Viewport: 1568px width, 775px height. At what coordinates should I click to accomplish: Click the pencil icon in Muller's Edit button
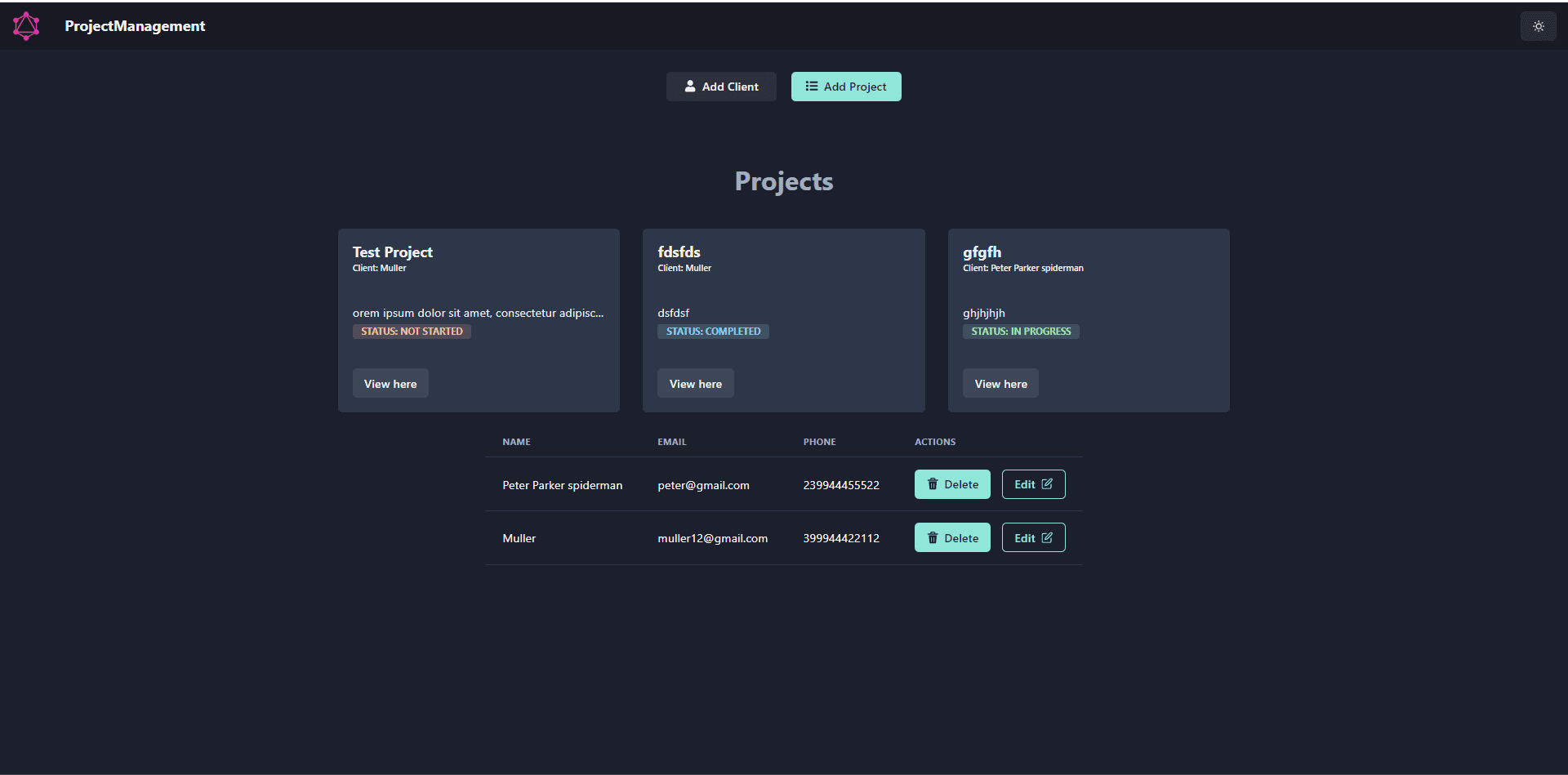(x=1049, y=537)
